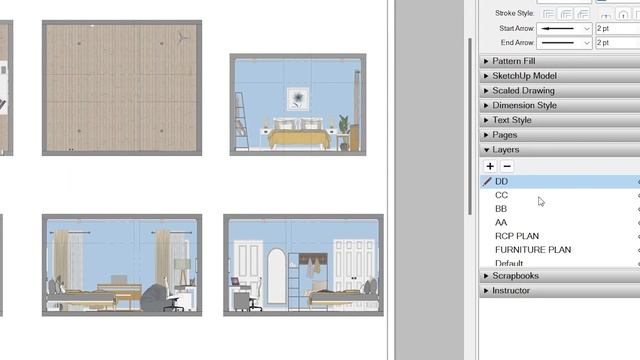Expand the Pattern Fill panel
The height and width of the screenshot is (360, 640).
point(560,61)
